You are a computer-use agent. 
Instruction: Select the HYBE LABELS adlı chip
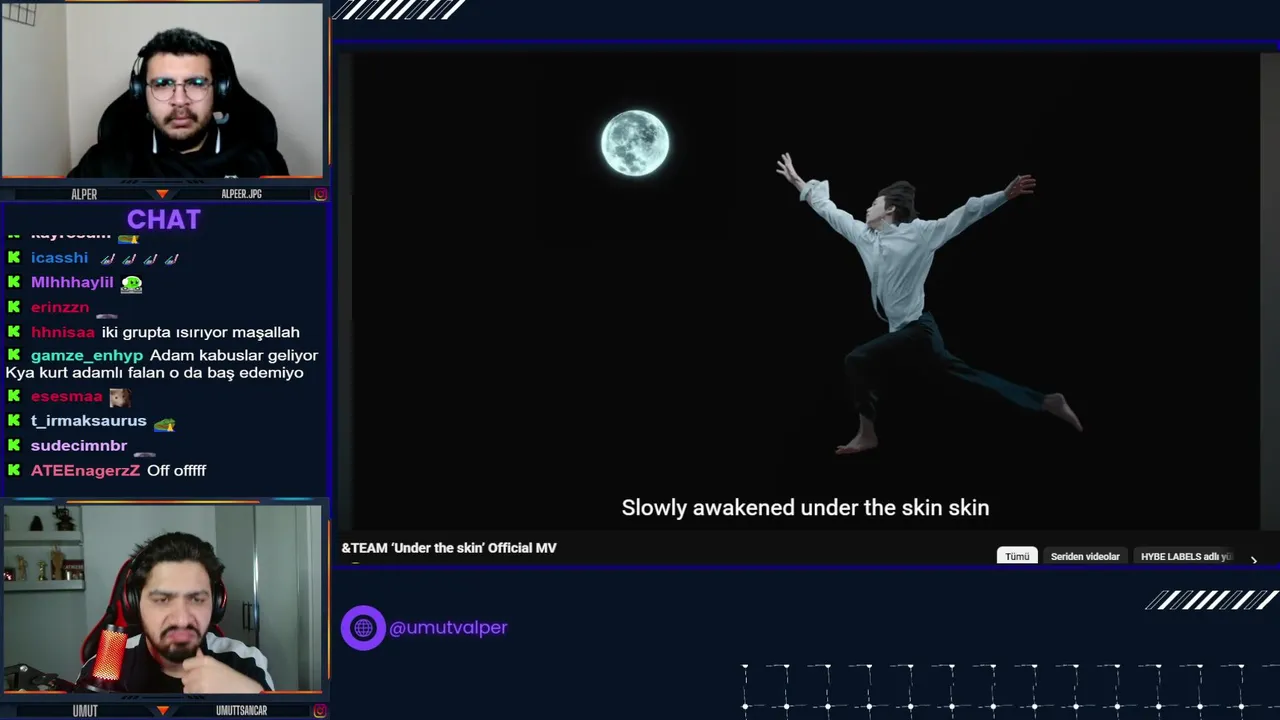point(1186,556)
